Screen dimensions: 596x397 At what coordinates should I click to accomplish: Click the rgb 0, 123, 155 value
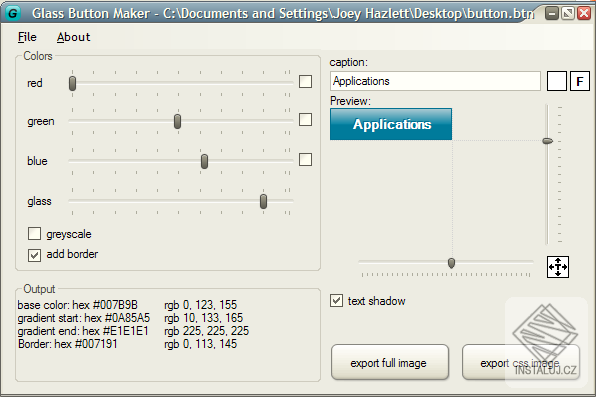tap(200, 305)
